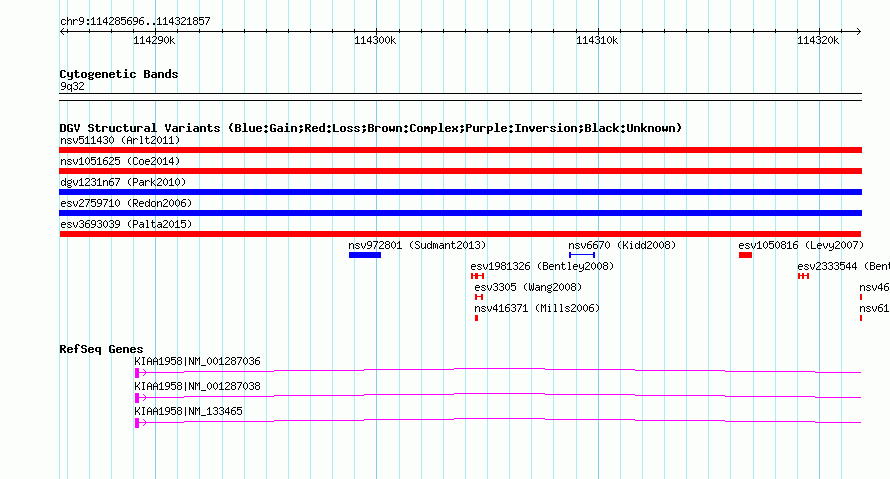The height and width of the screenshot is (479, 890).
Task: Click the NM_001287036 intron line
Action: click(500, 369)
